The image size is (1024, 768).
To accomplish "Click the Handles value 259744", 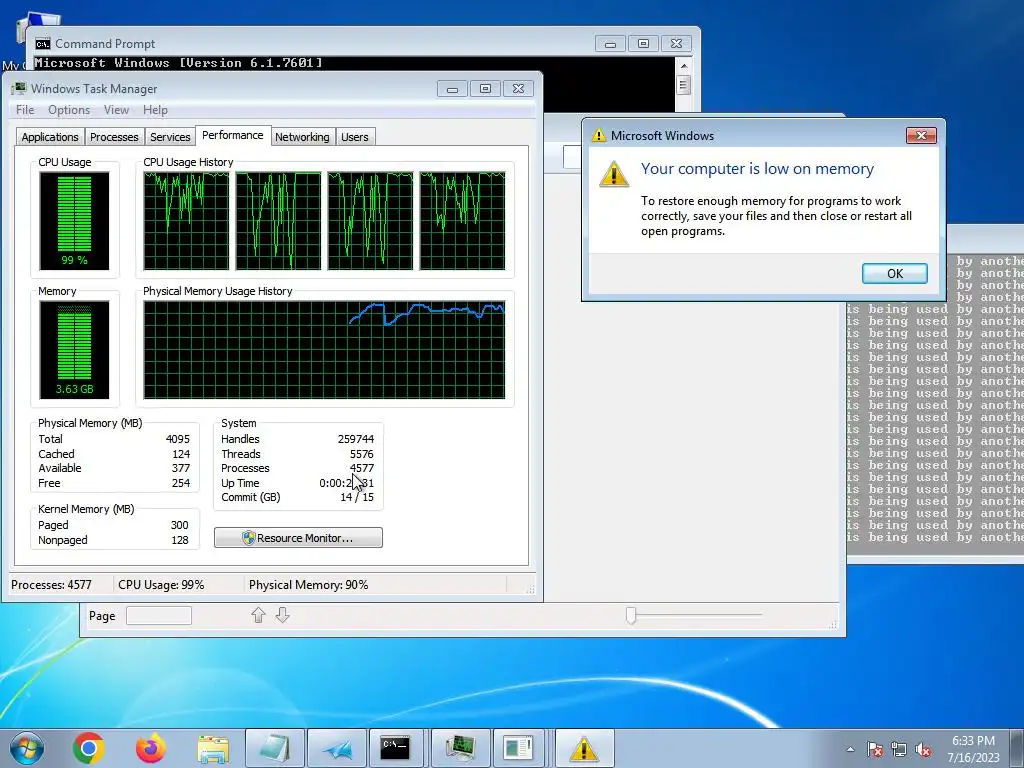I will click(355, 440).
